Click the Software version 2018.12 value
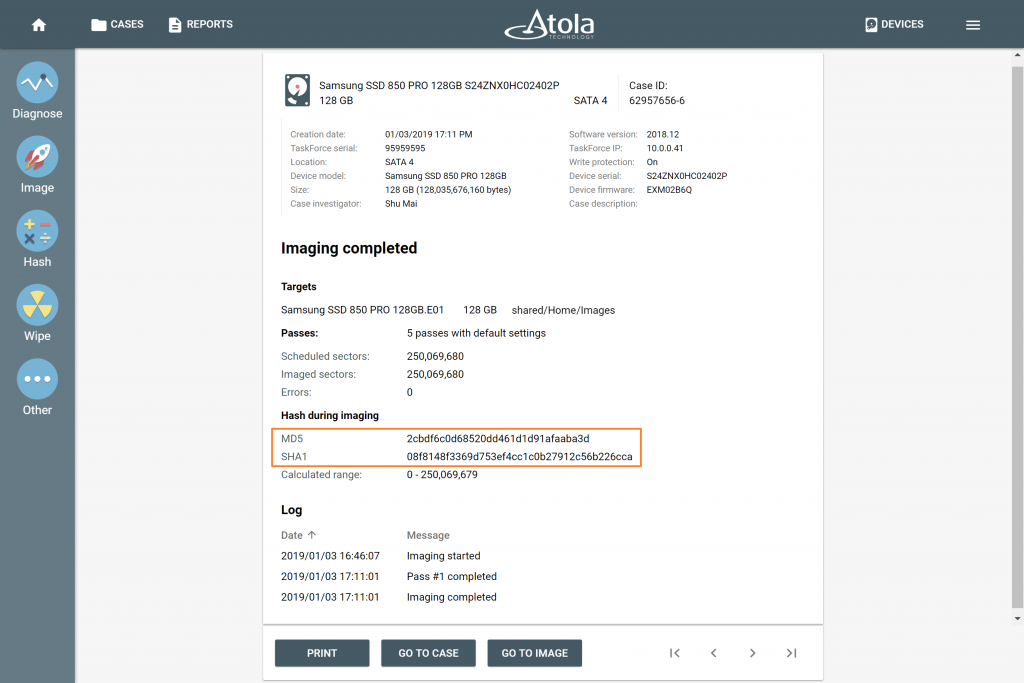Screen dimensions: 1024x683 [662, 135]
